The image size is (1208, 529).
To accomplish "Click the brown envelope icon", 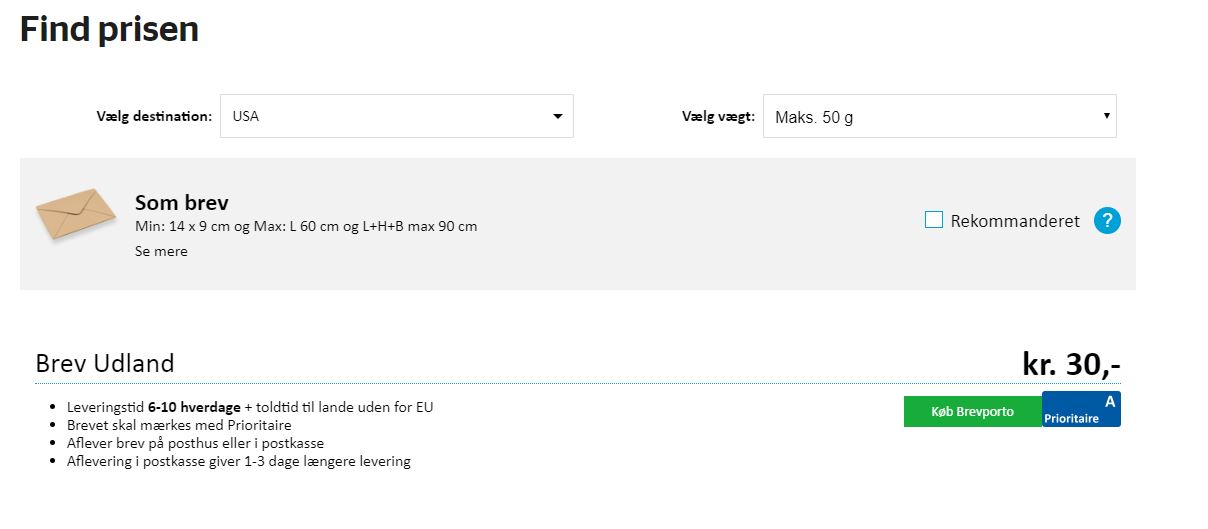I will coord(76,213).
